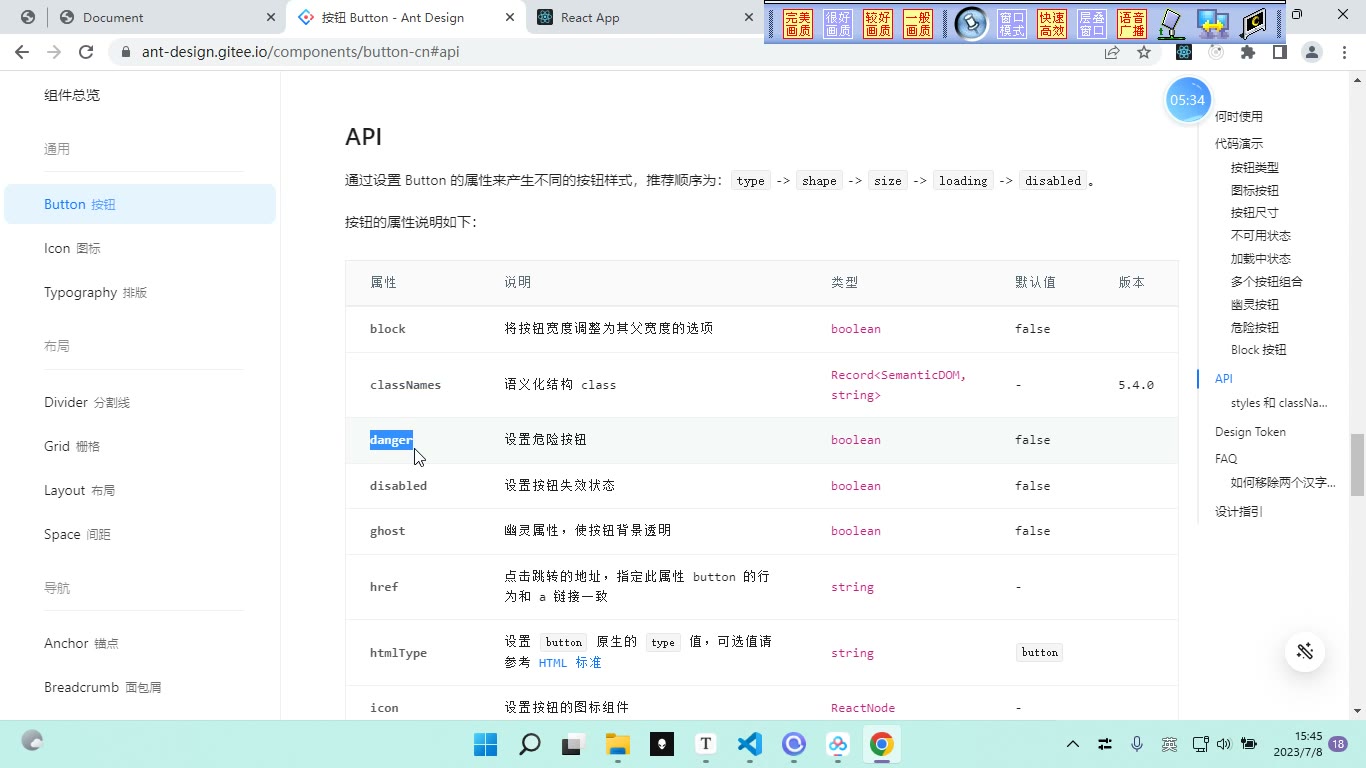This screenshot has height=768, width=1366.
Task: Click the floating magic-wand theme button
Action: (1305, 652)
